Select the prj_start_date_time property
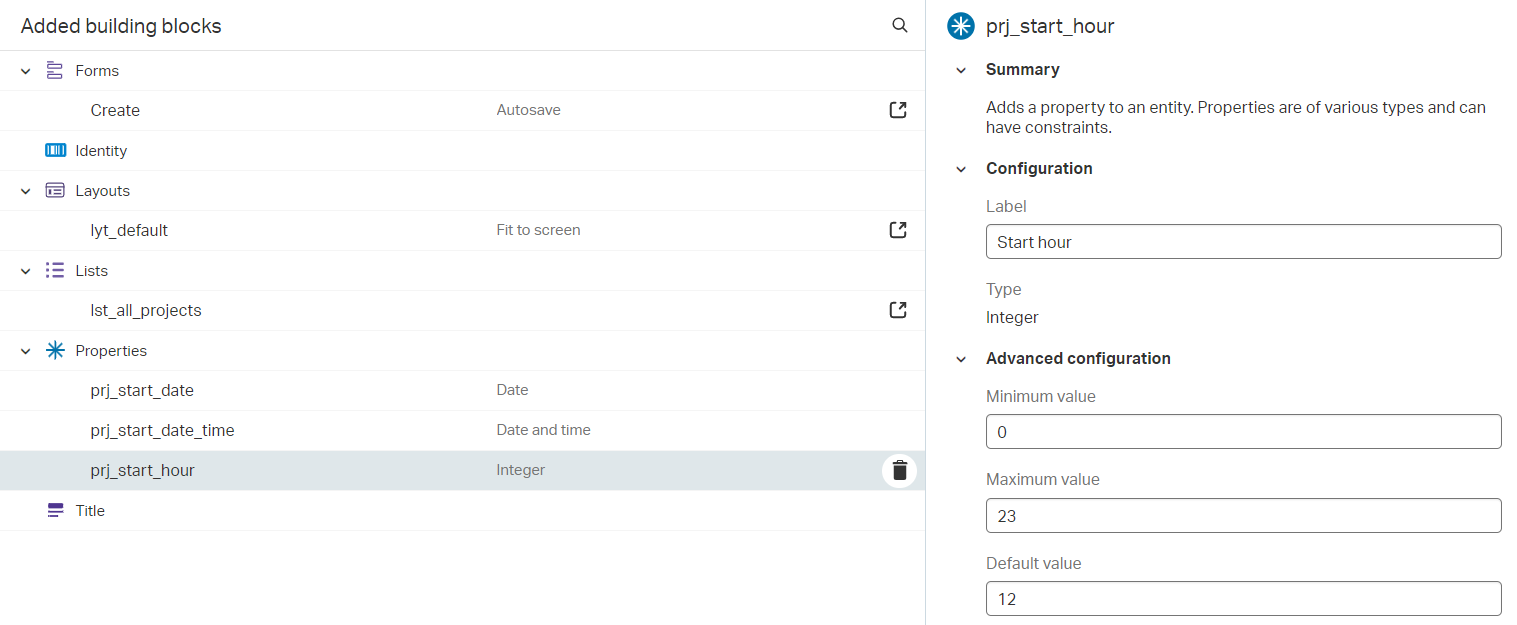 coord(462,430)
